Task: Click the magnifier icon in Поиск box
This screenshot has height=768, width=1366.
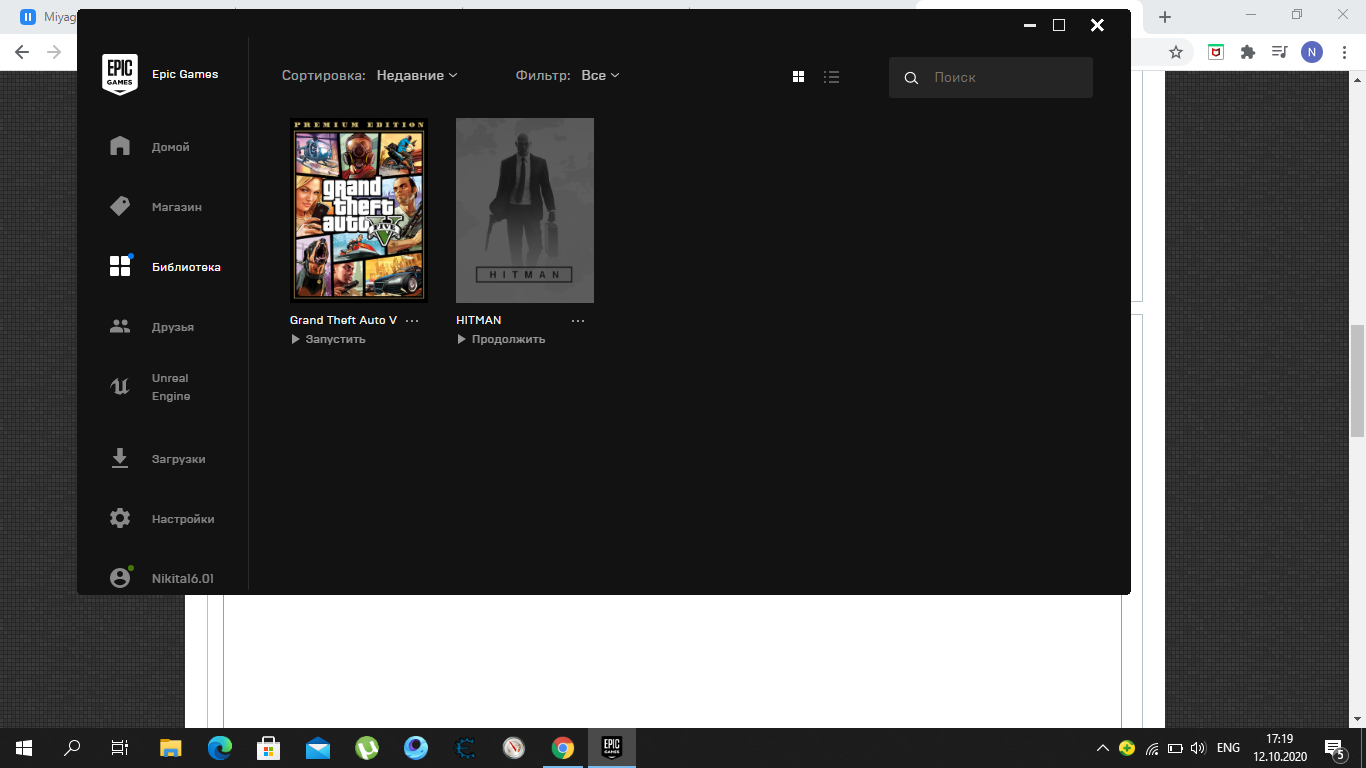Action: (x=911, y=77)
